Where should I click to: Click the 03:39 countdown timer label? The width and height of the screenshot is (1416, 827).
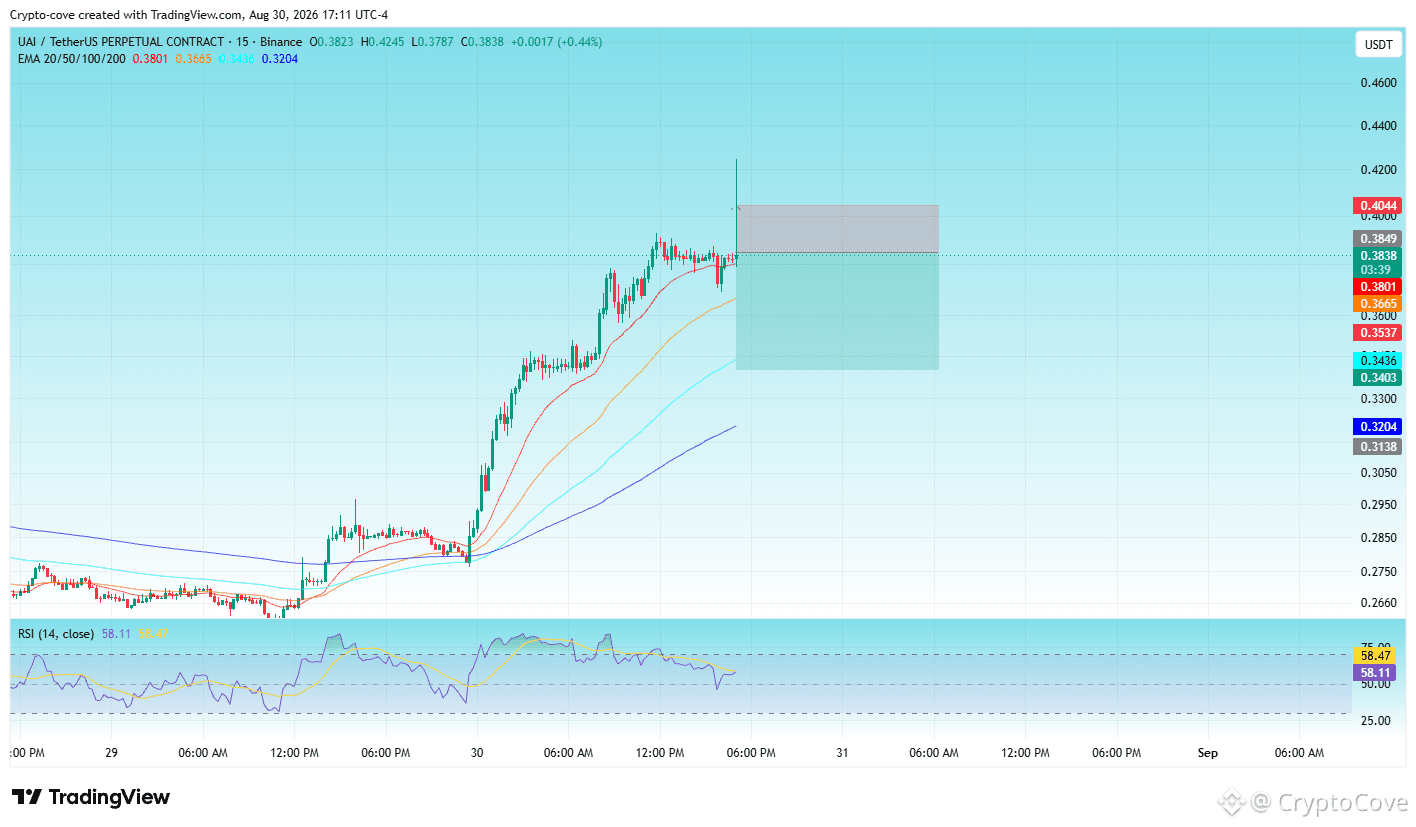(1377, 270)
